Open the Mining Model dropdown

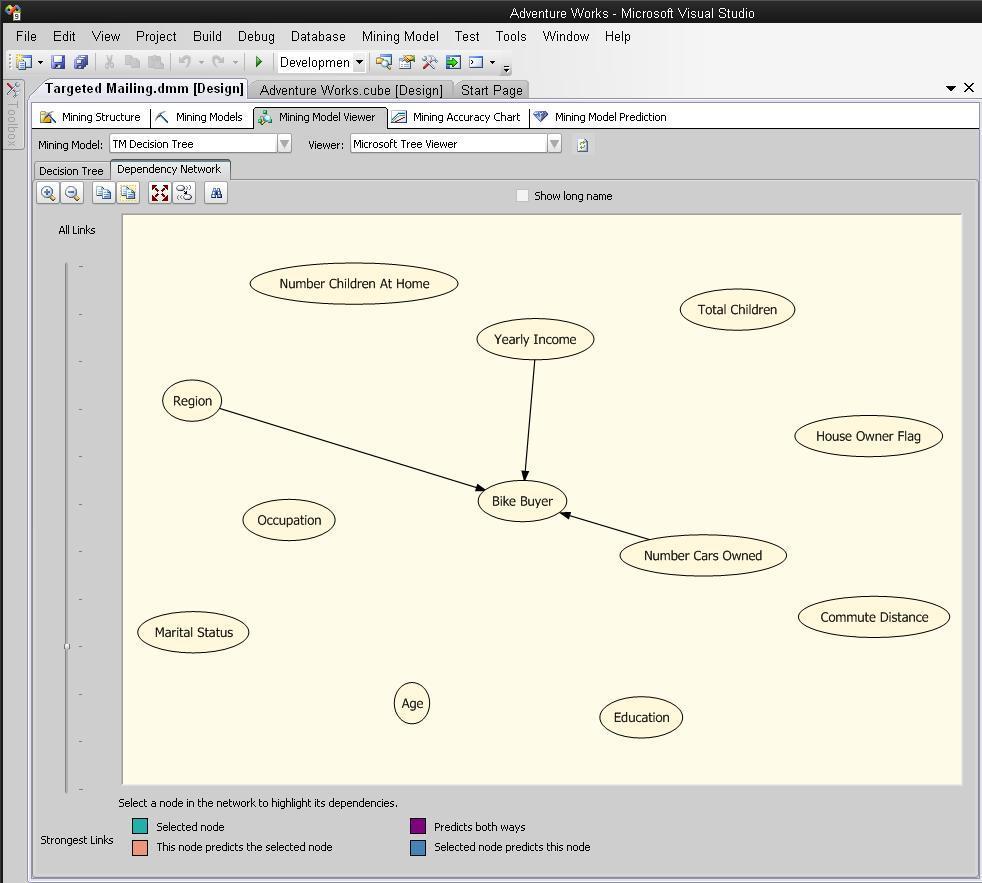[284, 144]
